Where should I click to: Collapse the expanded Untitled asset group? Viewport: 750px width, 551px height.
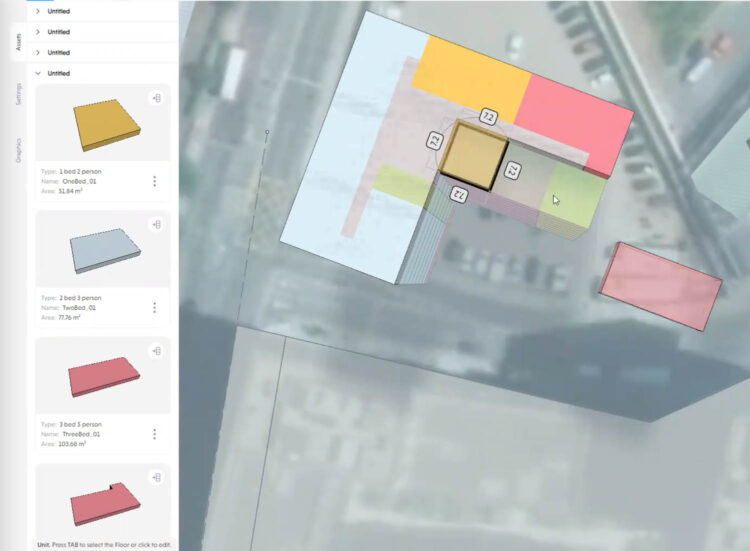tap(38, 73)
